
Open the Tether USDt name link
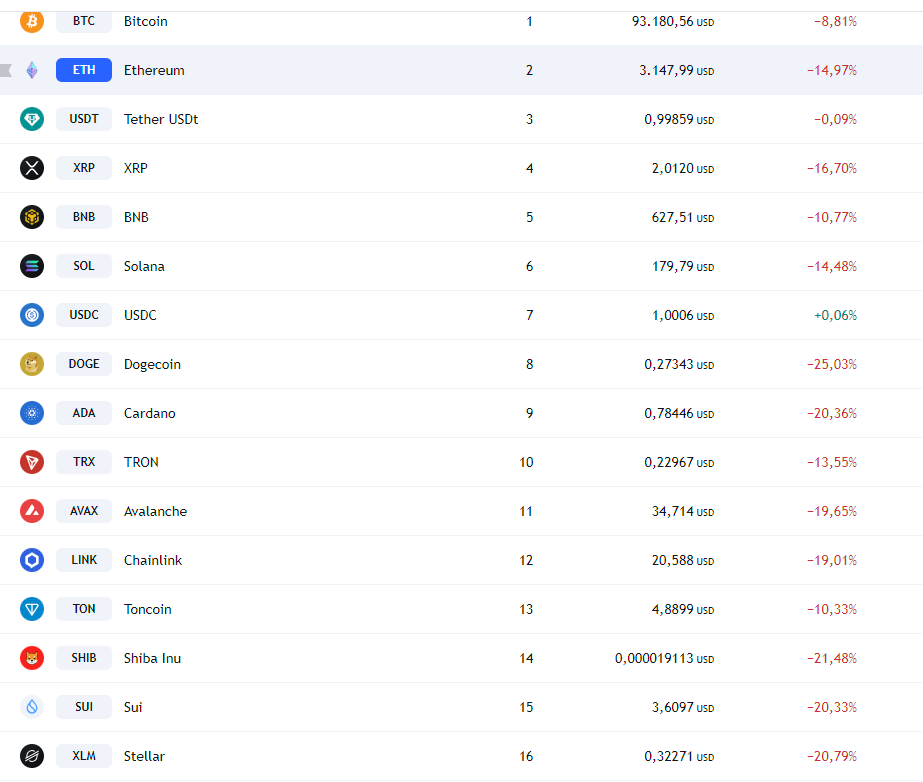point(161,119)
